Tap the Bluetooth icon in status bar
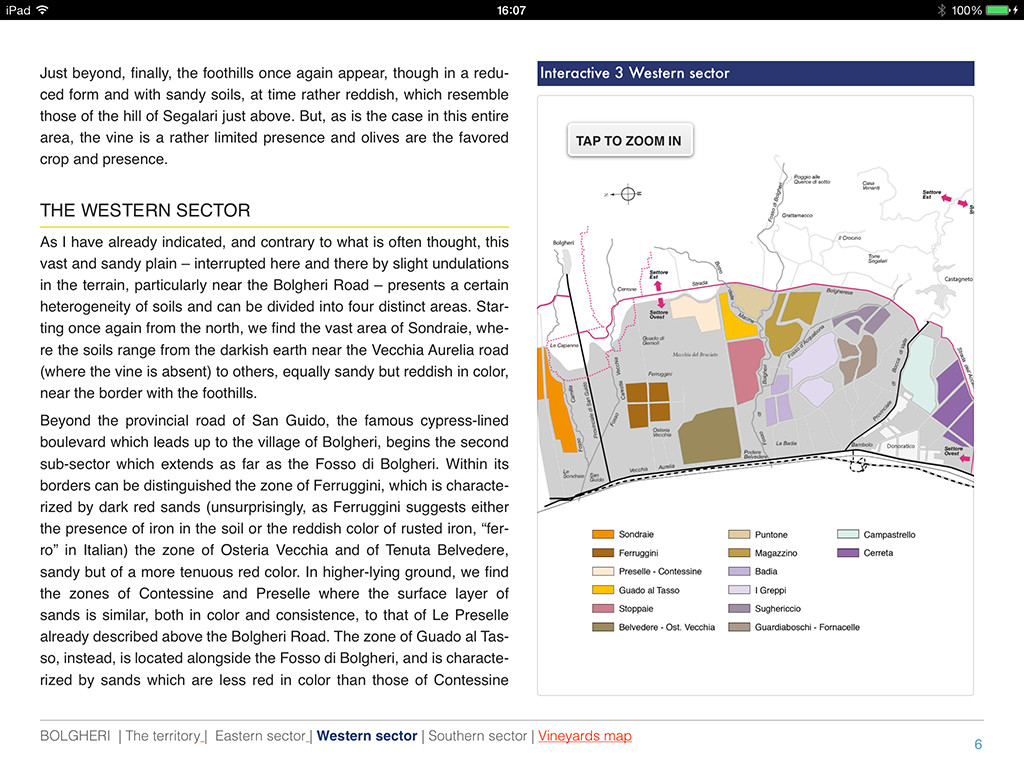The image size is (1024, 768). [x=940, y=10]
